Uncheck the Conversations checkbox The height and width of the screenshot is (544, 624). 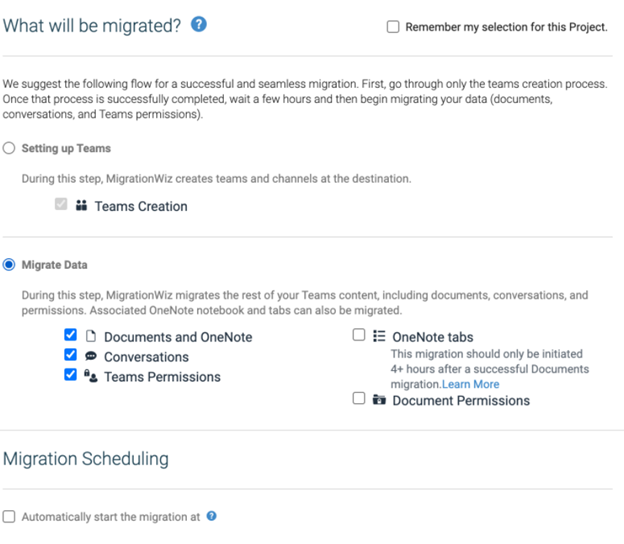tap(70, 356)
